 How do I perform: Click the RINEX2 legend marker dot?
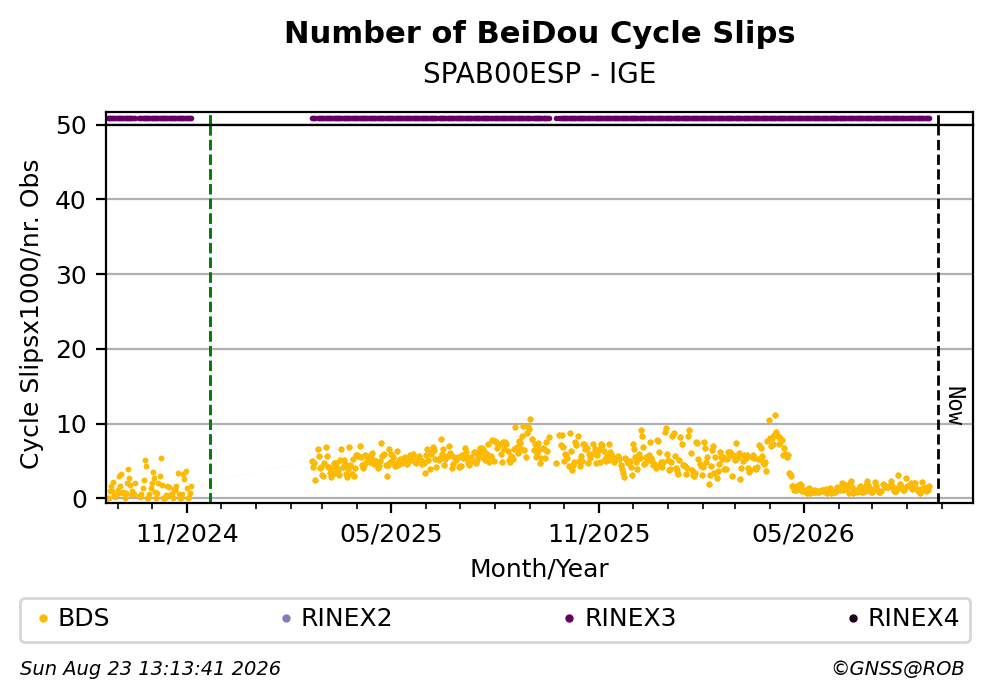(286, 619)
